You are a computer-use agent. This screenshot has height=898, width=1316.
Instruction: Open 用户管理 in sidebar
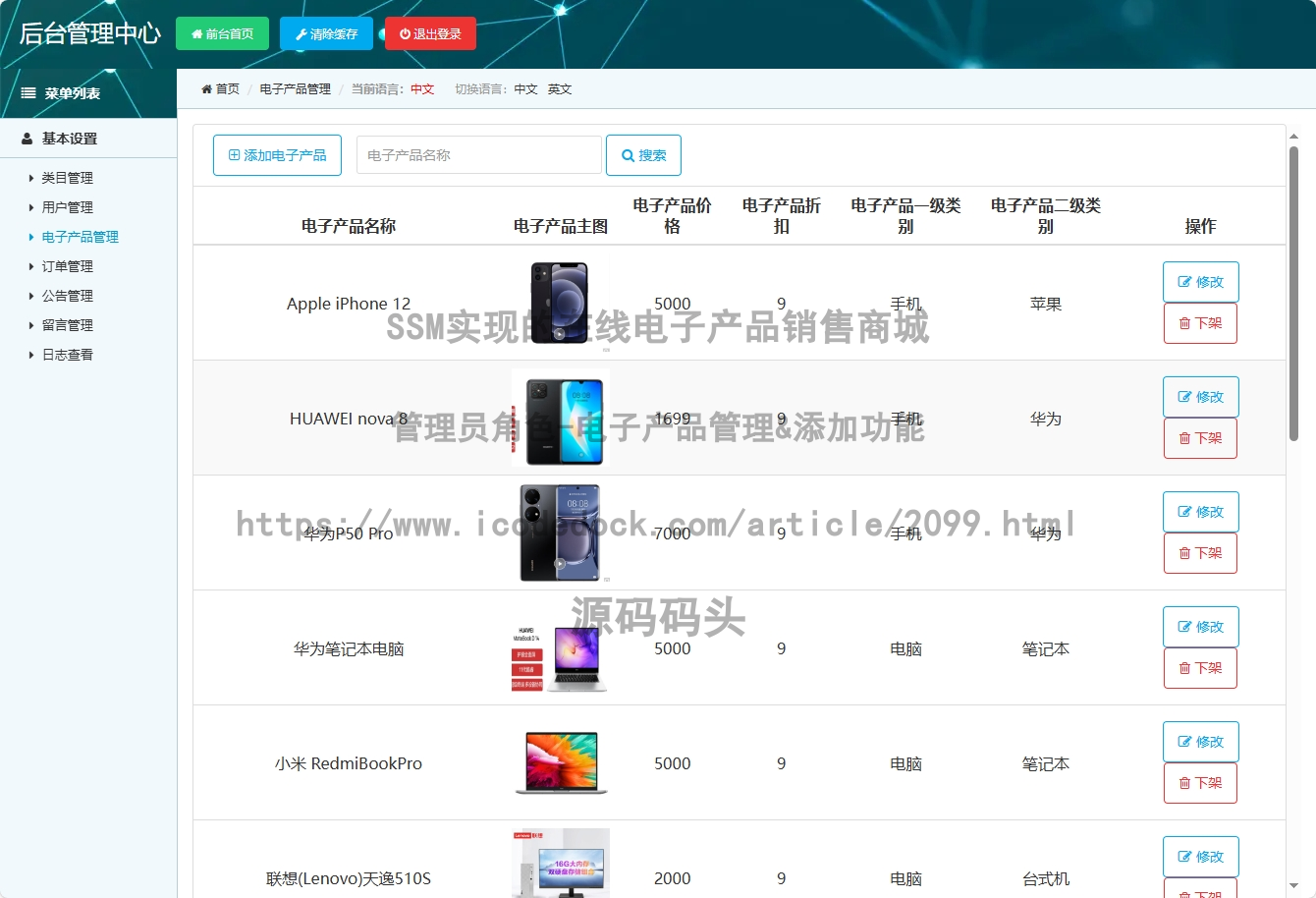click(68, 207)
